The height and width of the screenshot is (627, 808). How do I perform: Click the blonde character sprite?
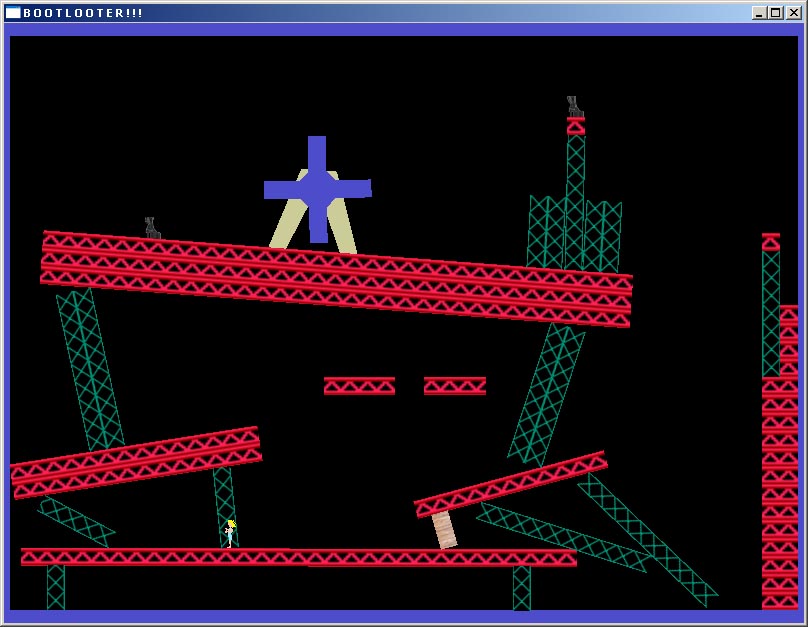point(230,534)
